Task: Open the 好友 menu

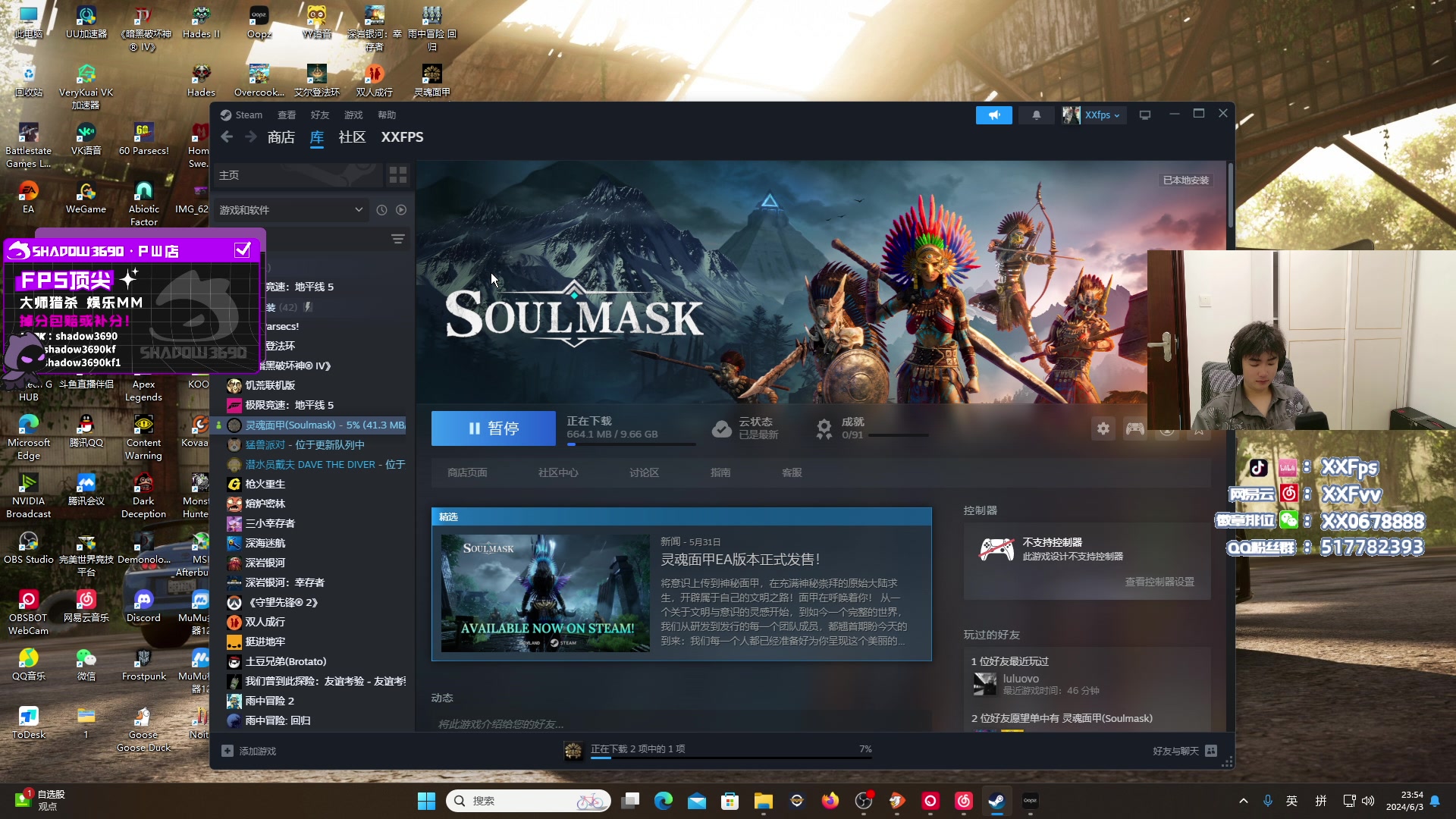Action: pos(320,115)
